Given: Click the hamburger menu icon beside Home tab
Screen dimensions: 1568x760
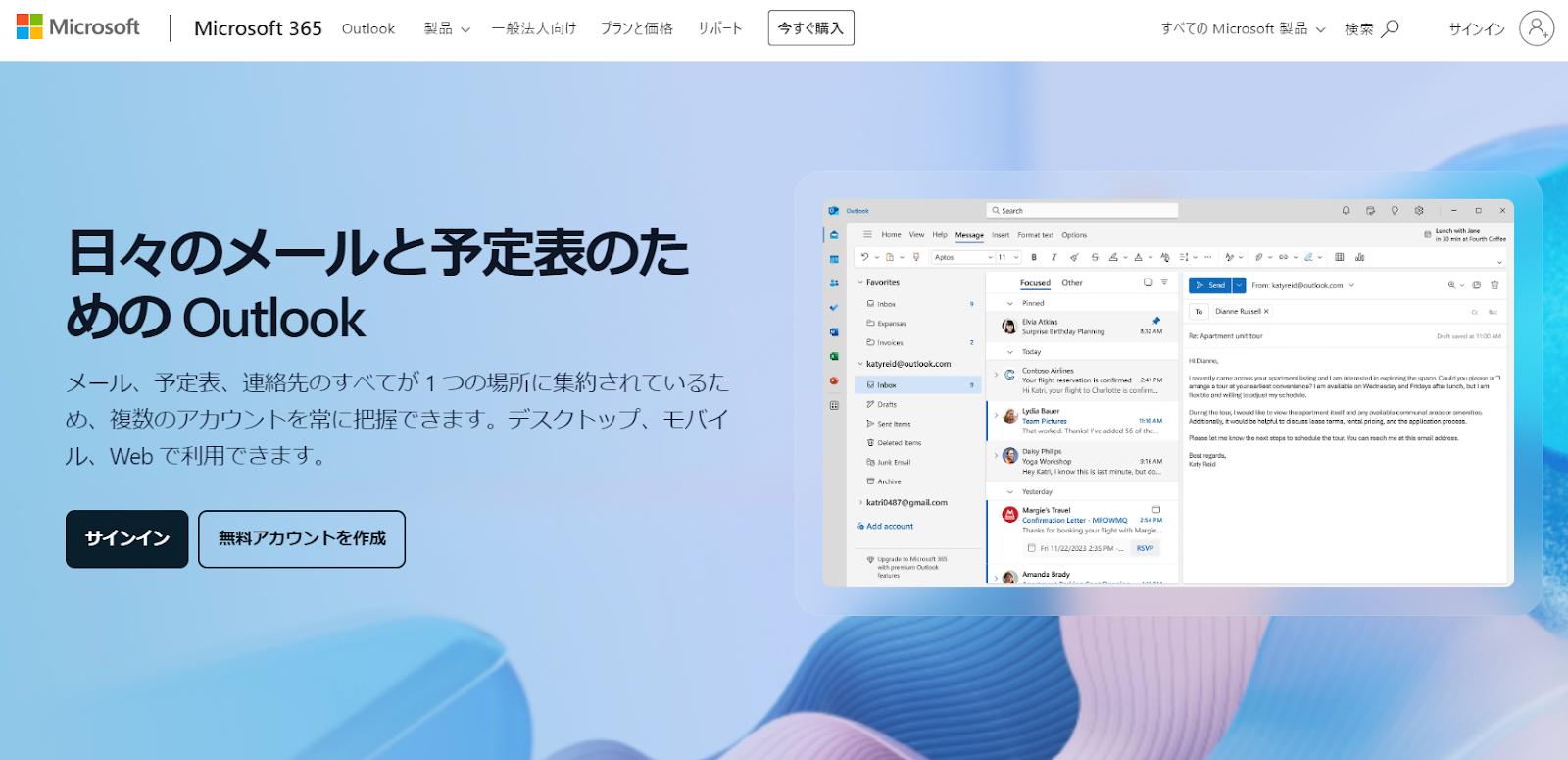Looking at the screenshot, I should coord(867,234).
